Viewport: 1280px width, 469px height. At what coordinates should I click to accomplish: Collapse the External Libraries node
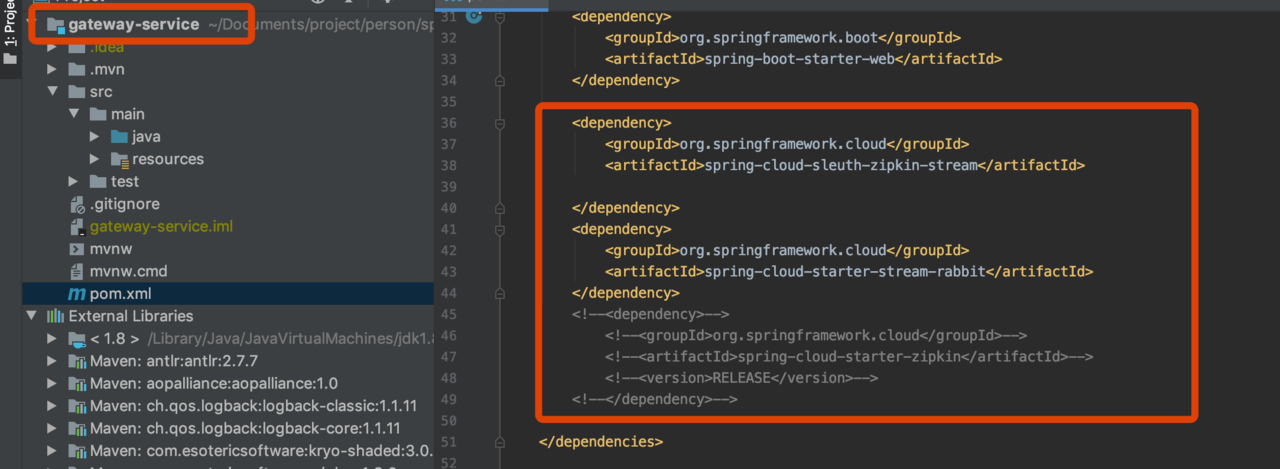(31, 316)
